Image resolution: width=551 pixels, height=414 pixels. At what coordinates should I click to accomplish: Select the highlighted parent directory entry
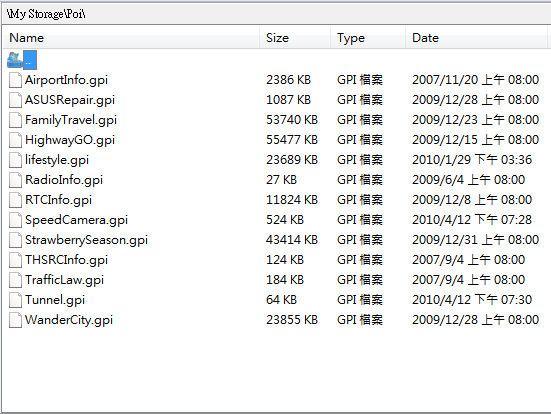pos(30,60)
